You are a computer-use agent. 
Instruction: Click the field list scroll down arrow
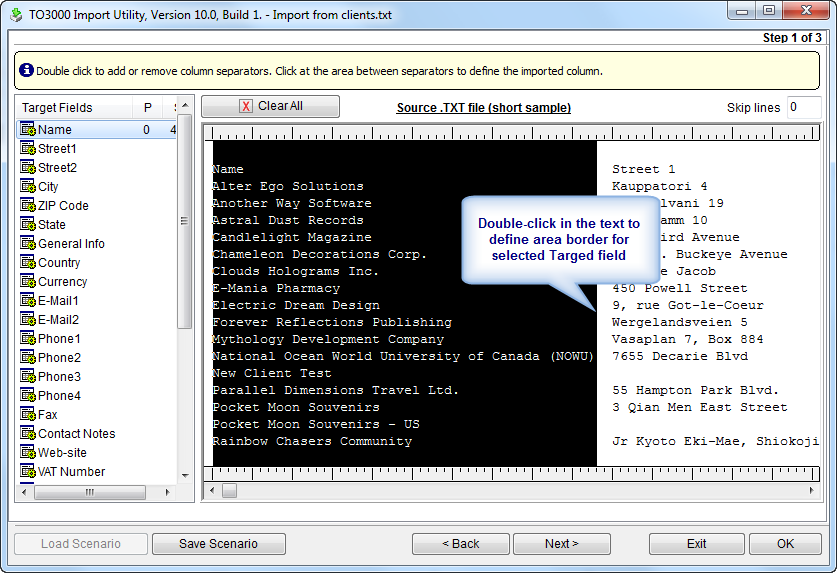(x=185, y=475)
